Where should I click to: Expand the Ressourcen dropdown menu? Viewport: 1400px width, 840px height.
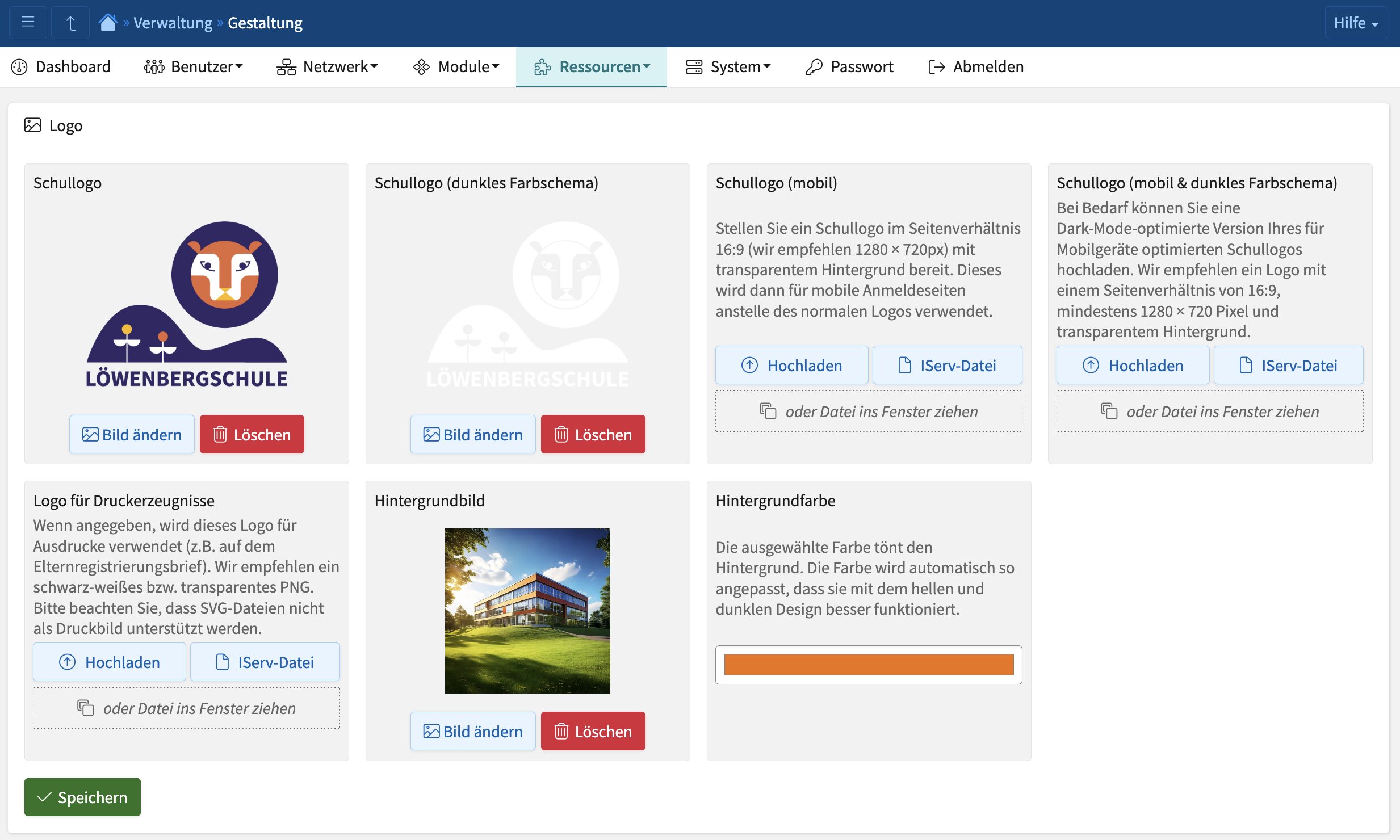point(592,67)
